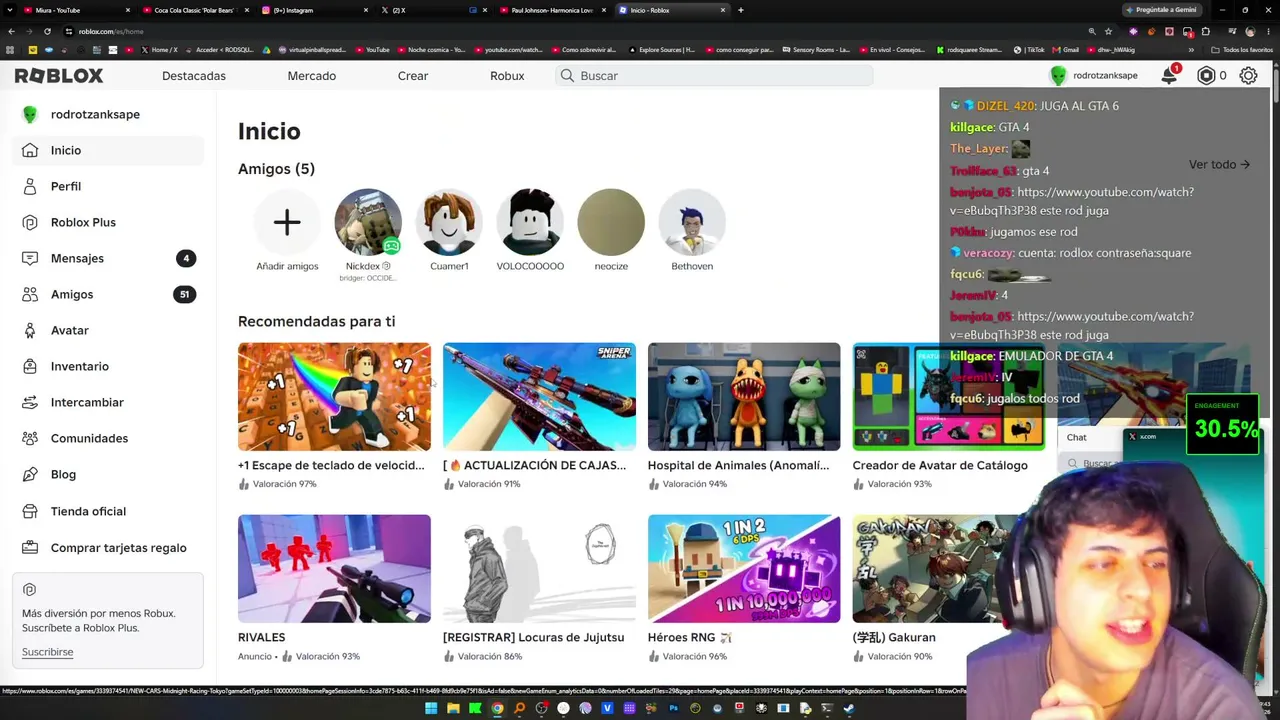
Task: Switch to the Instagram tab
Action: click(314, 10)
